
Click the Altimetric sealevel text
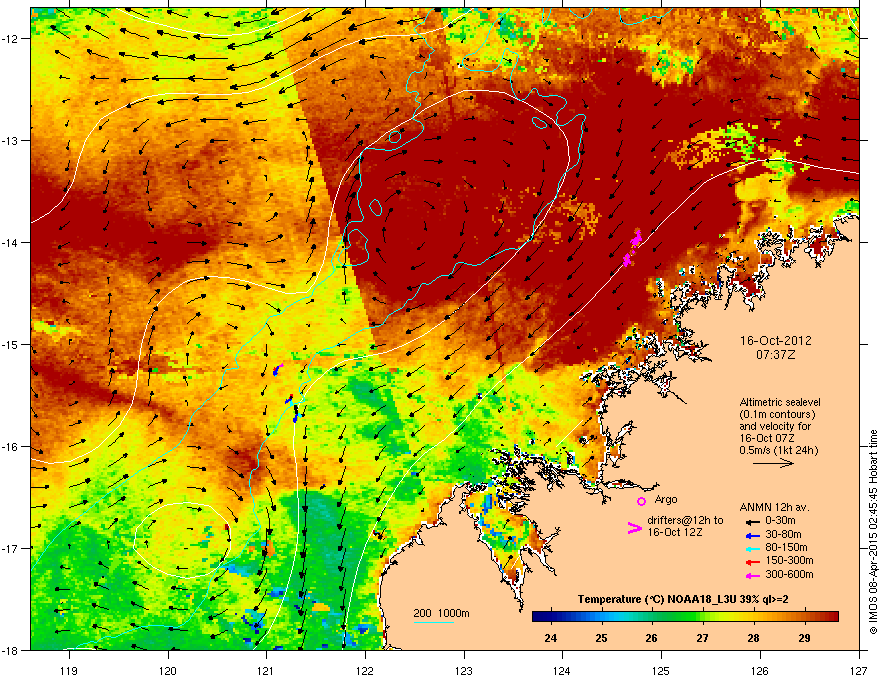click(780, 402)
